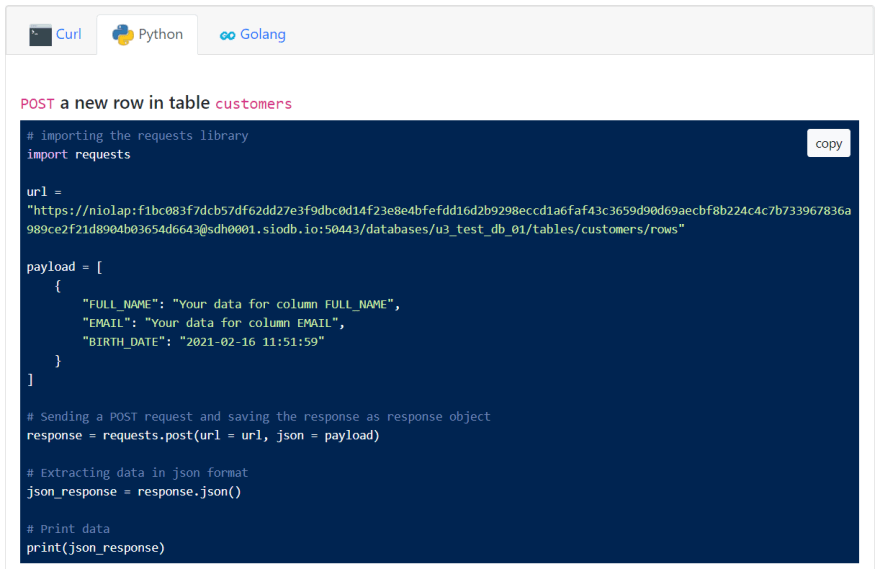Click the customers table name in heading

pos(254,104)
